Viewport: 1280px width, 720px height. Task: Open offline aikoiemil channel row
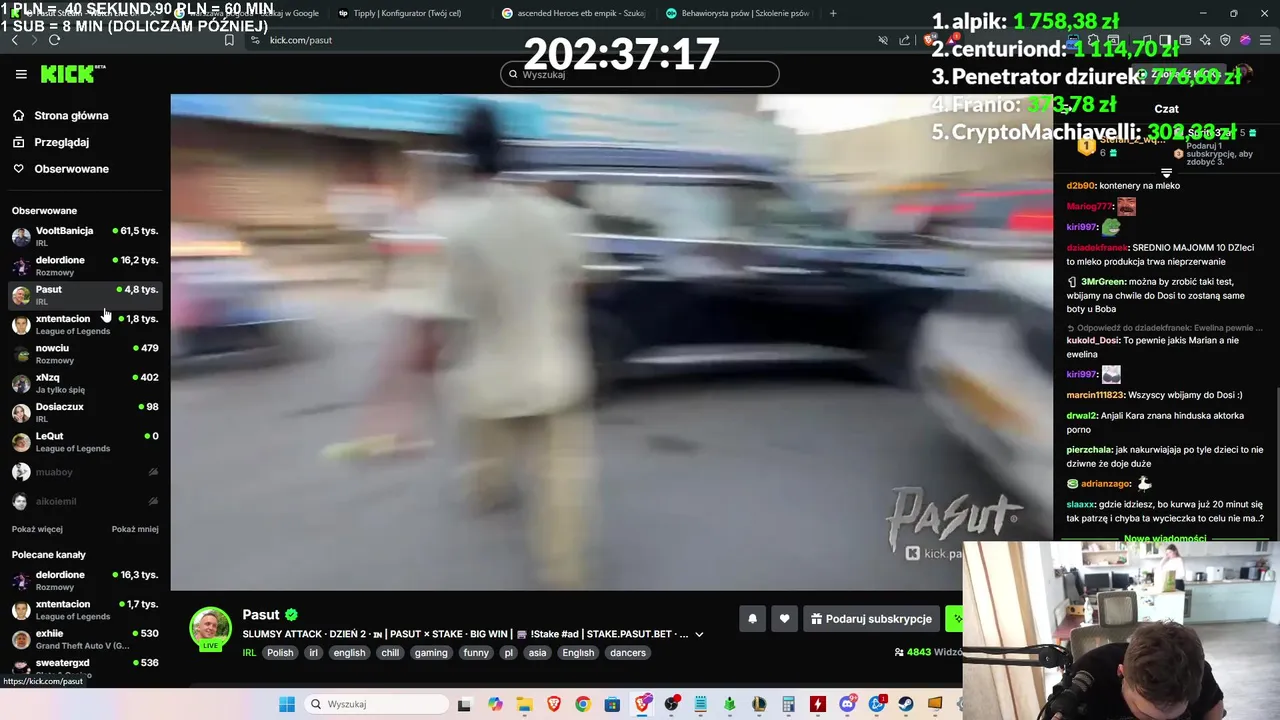85,501
